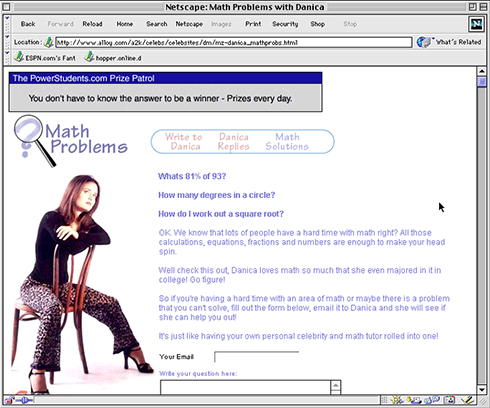Click the magnifying glass Math Problems logo
The width and height of the screenshot is (490, 408).
(x=71, y=141)
